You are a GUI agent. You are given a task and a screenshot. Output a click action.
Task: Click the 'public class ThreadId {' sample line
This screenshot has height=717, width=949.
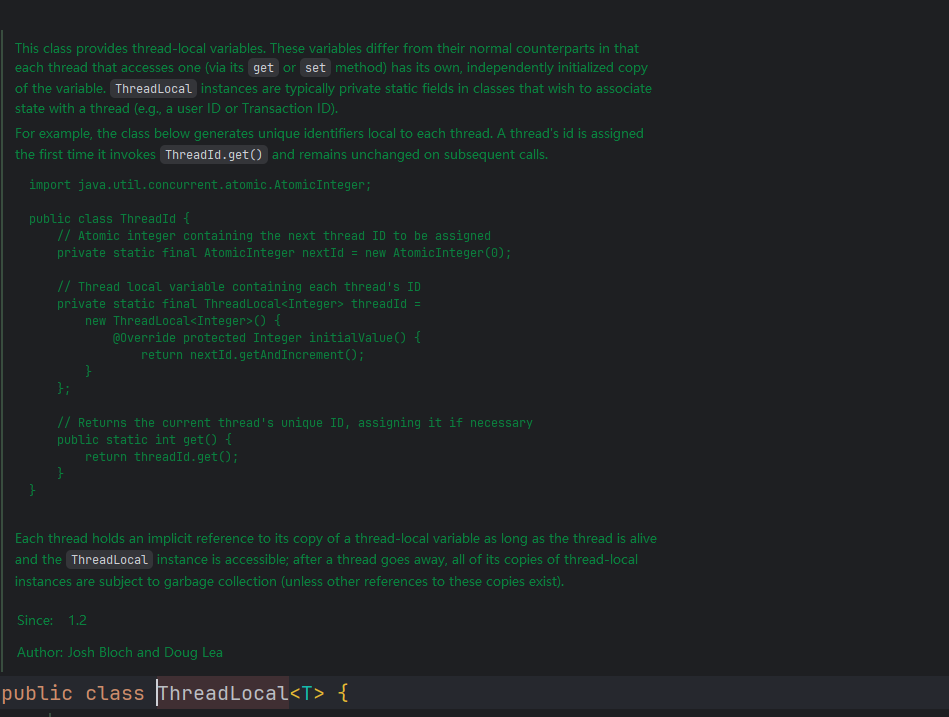pyautogui.click(x=109, y=219)
